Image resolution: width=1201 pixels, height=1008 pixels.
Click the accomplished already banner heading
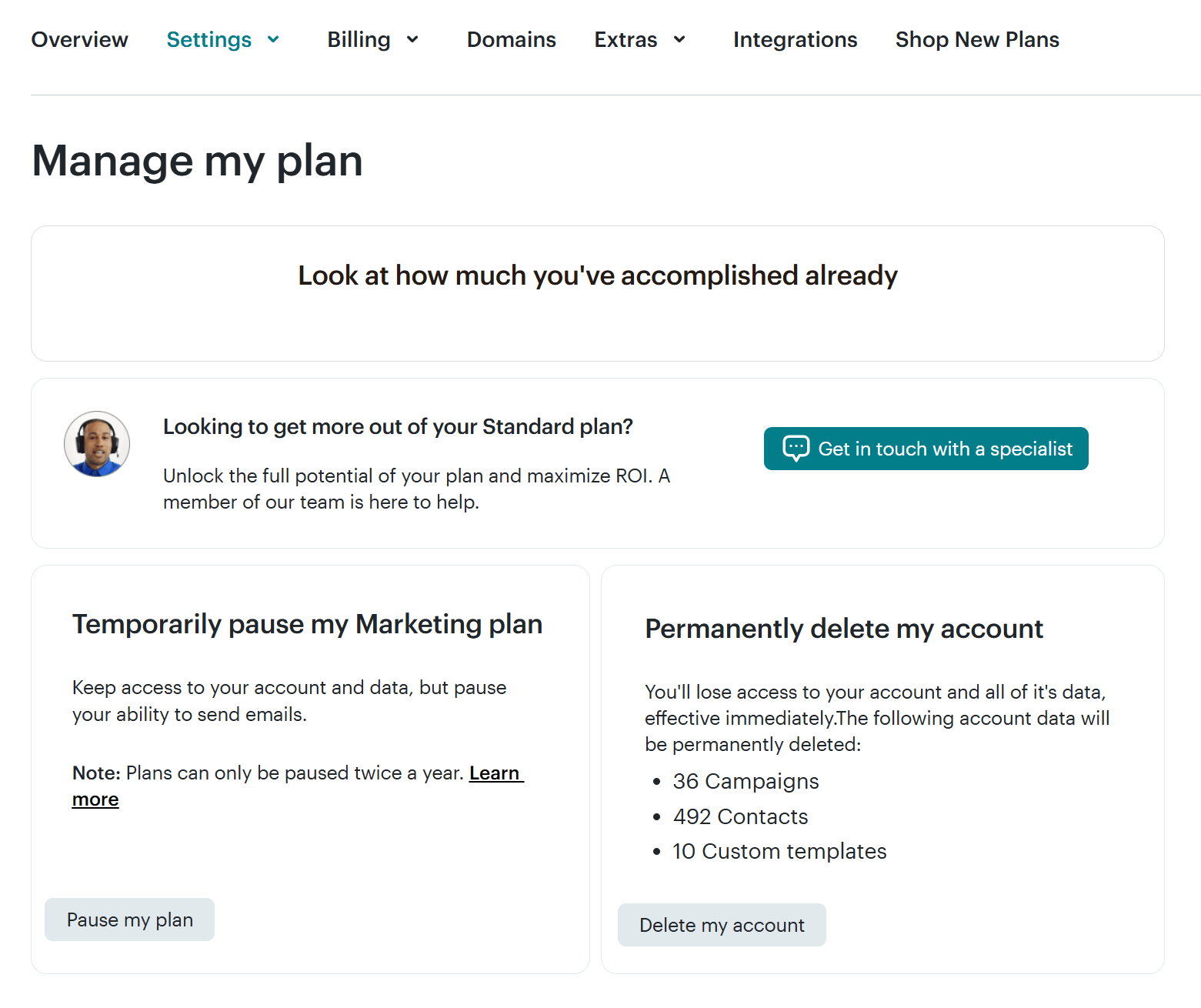598,275
